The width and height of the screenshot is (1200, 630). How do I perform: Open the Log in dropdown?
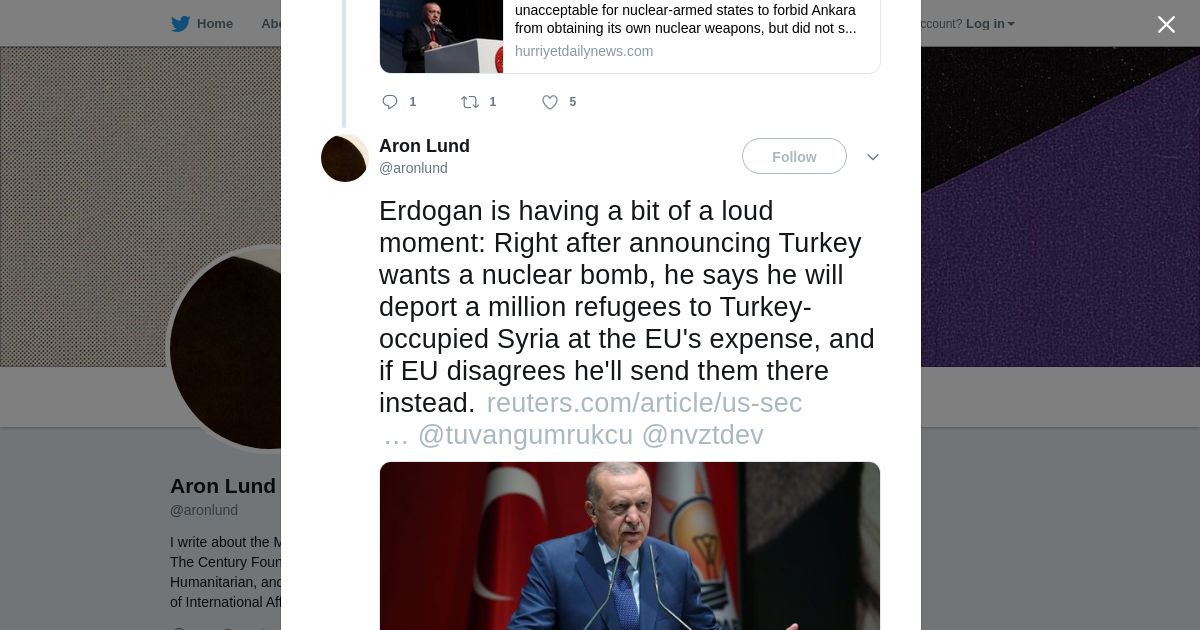click(x=990, y=24)
